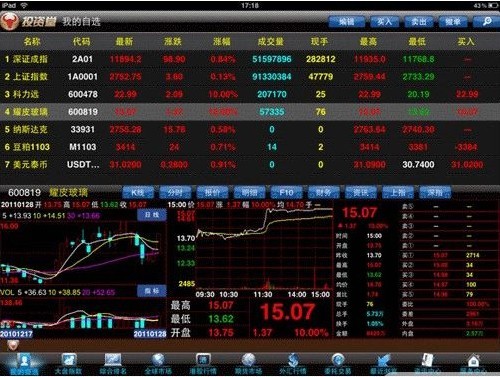The image size is (500, 377).
Task: Open 我的自选 in bottom bar
Action: pyautogui.click(x=24, y=364)
